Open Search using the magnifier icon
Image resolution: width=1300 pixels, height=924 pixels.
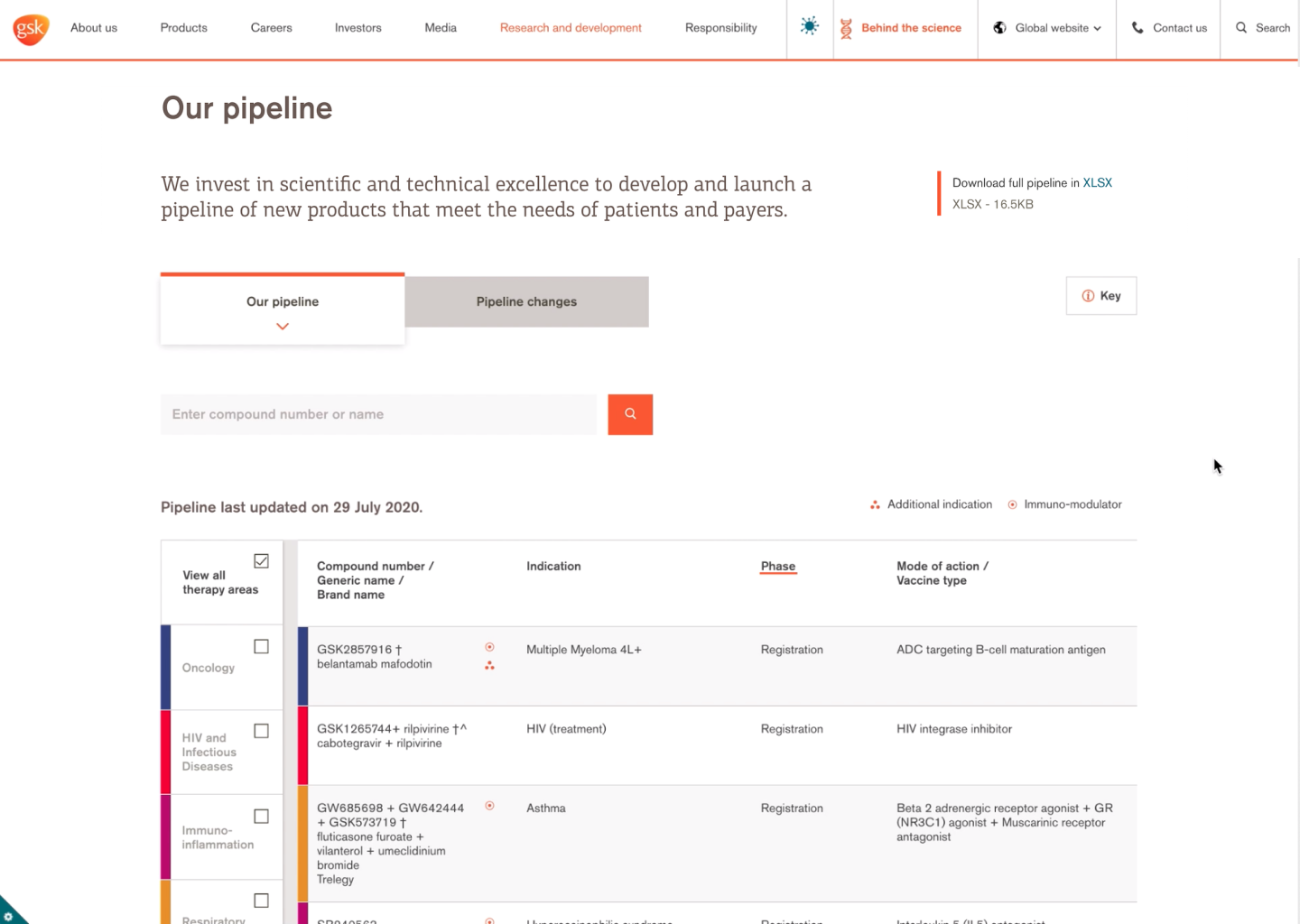tap(1241, 28)
